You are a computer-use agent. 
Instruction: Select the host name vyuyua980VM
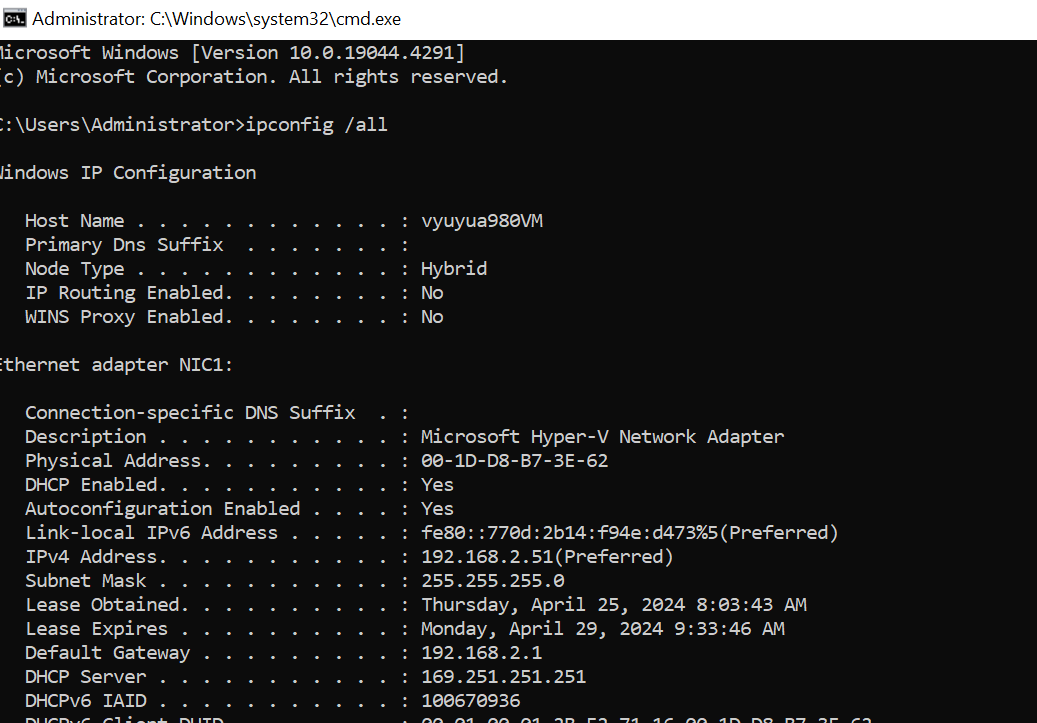pyautogui.click(x=482, y=221)
